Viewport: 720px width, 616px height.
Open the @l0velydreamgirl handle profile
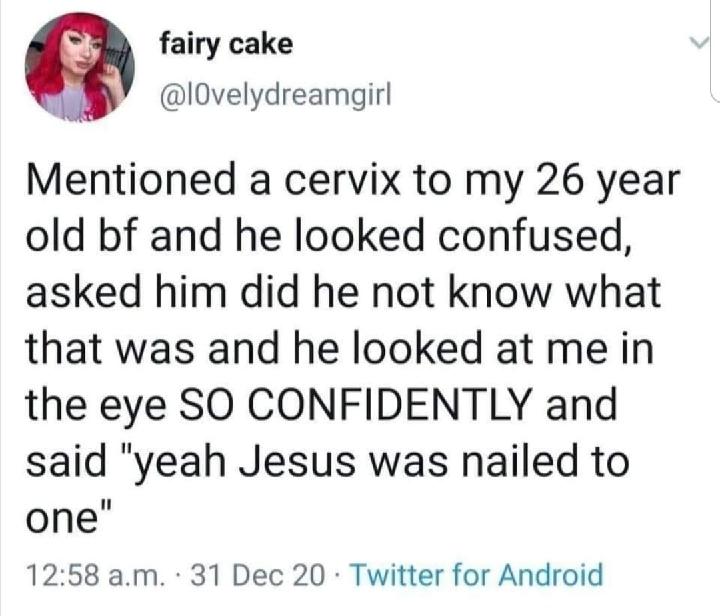pos(275,95)
